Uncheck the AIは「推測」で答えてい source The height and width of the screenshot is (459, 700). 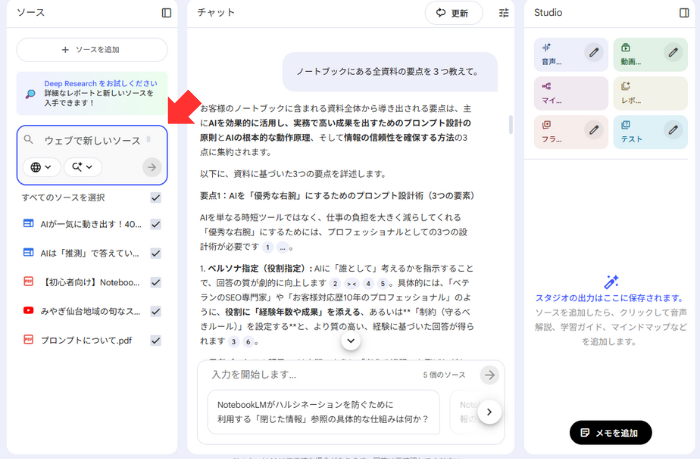155,253
